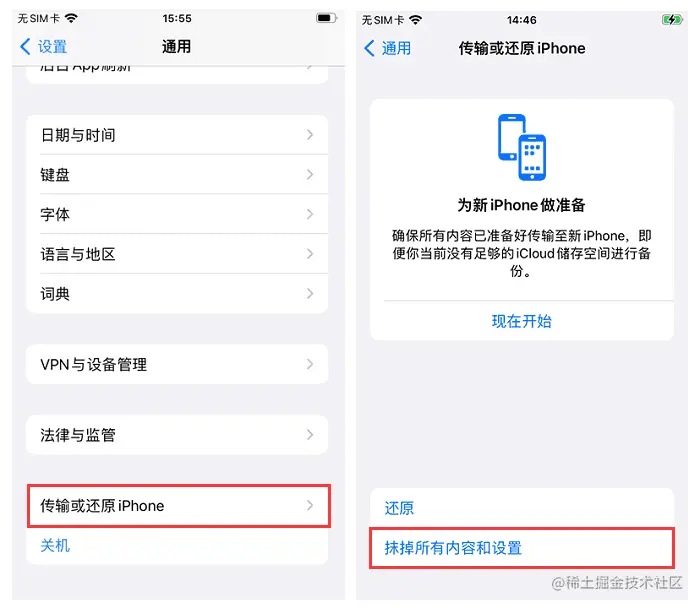The image size is (700, 608).
Task: Tap 抹掉所有内容和设置 option
Action: [521, 548]
